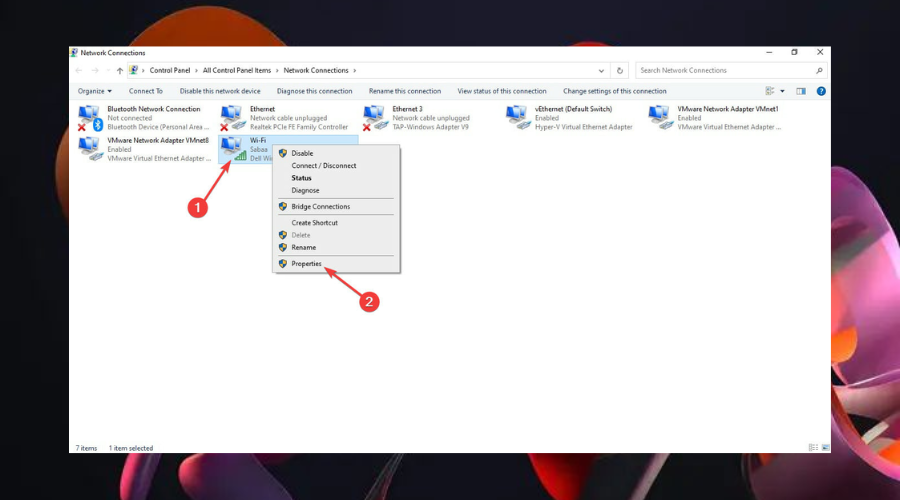Select the Bluetooth Network Connection adapter icon
Screen dimensions: 900x500
pyautogui.click(x=90, y=118)
